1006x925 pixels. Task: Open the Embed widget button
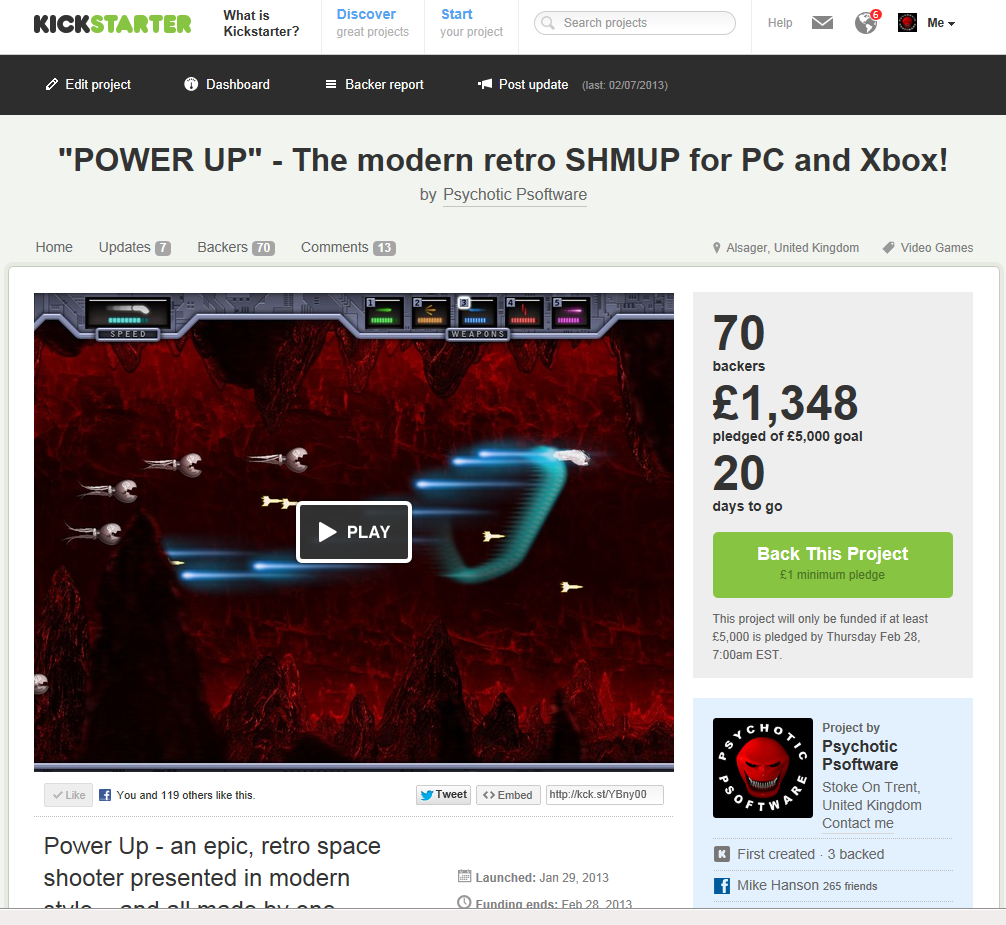coord(508,795)
